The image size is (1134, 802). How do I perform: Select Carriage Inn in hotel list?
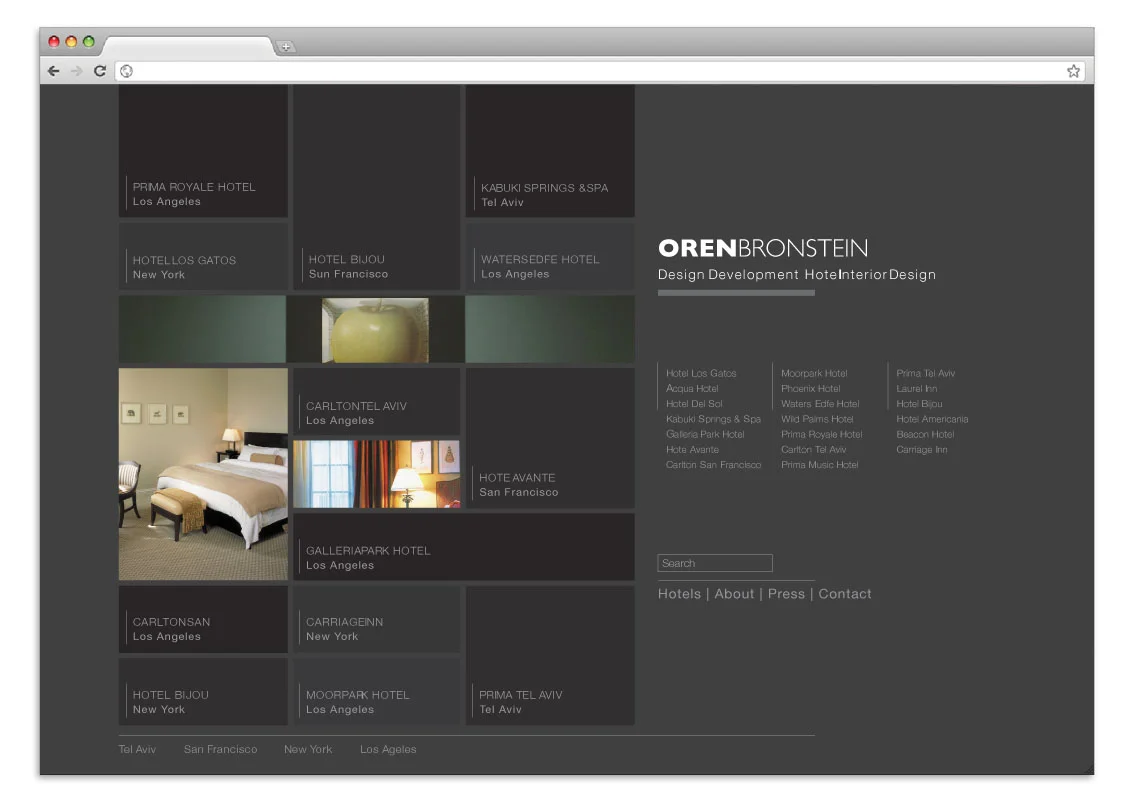click(x=921, y=449)
